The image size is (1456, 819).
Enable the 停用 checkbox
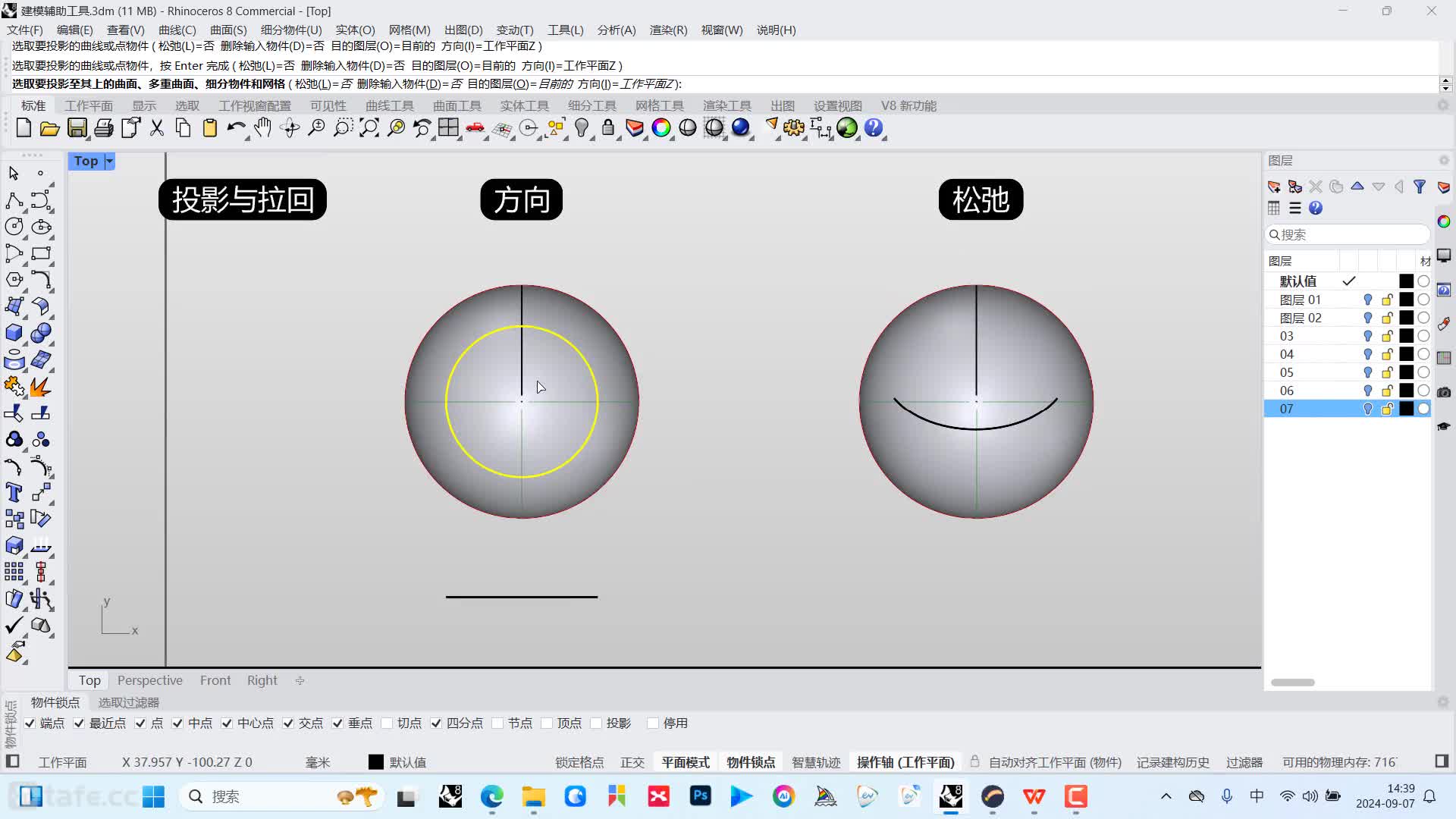click(x=653, y=723)
